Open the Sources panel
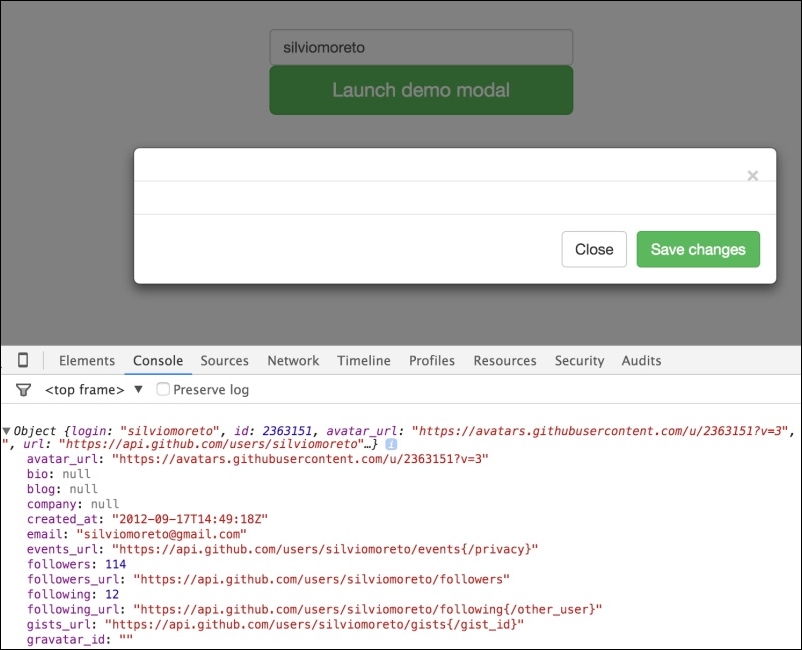The height and width of the screenshot is (650, 802). pyautogui.click(x=224, y=360)
